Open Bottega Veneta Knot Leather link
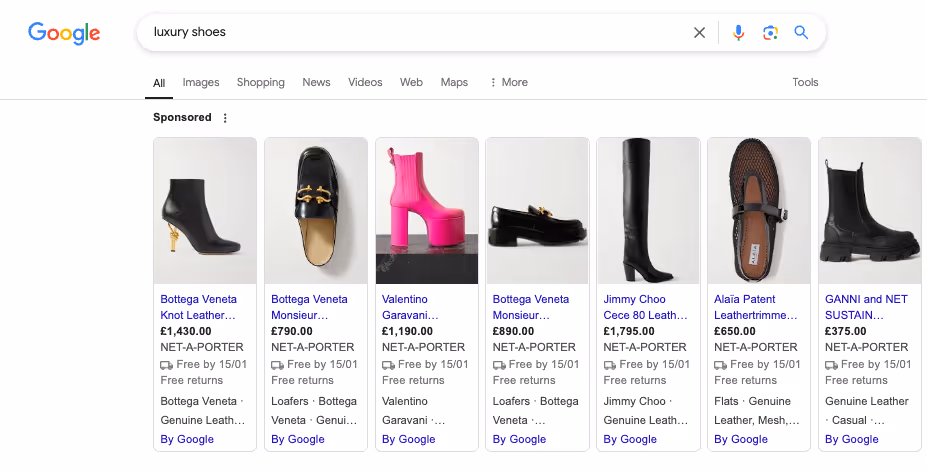This screenshot has width=927, height=471. [x=199, y=307]
